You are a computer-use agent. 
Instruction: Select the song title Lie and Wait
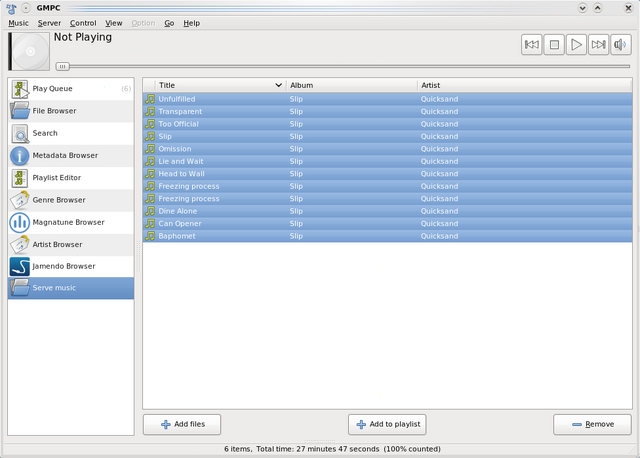click(181, 161)
